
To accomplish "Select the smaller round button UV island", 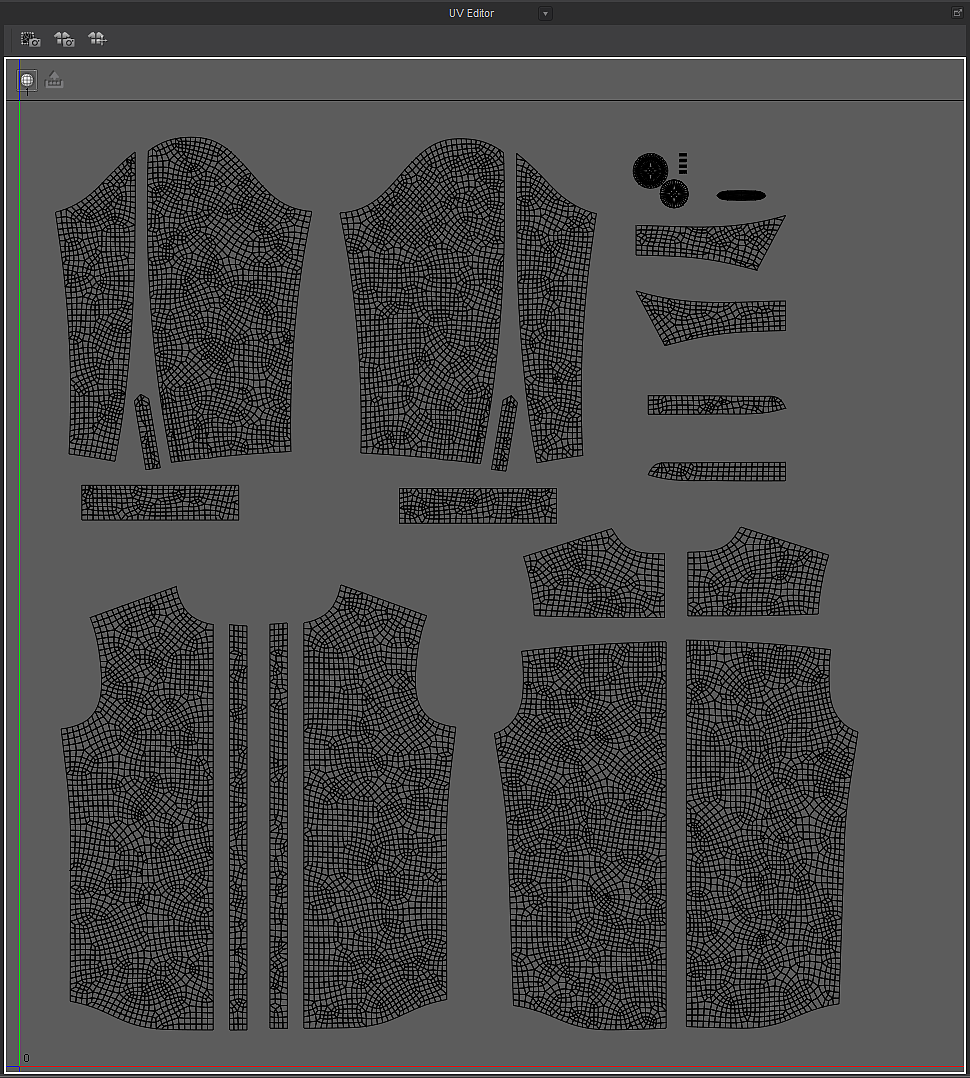I will [674, 194].
